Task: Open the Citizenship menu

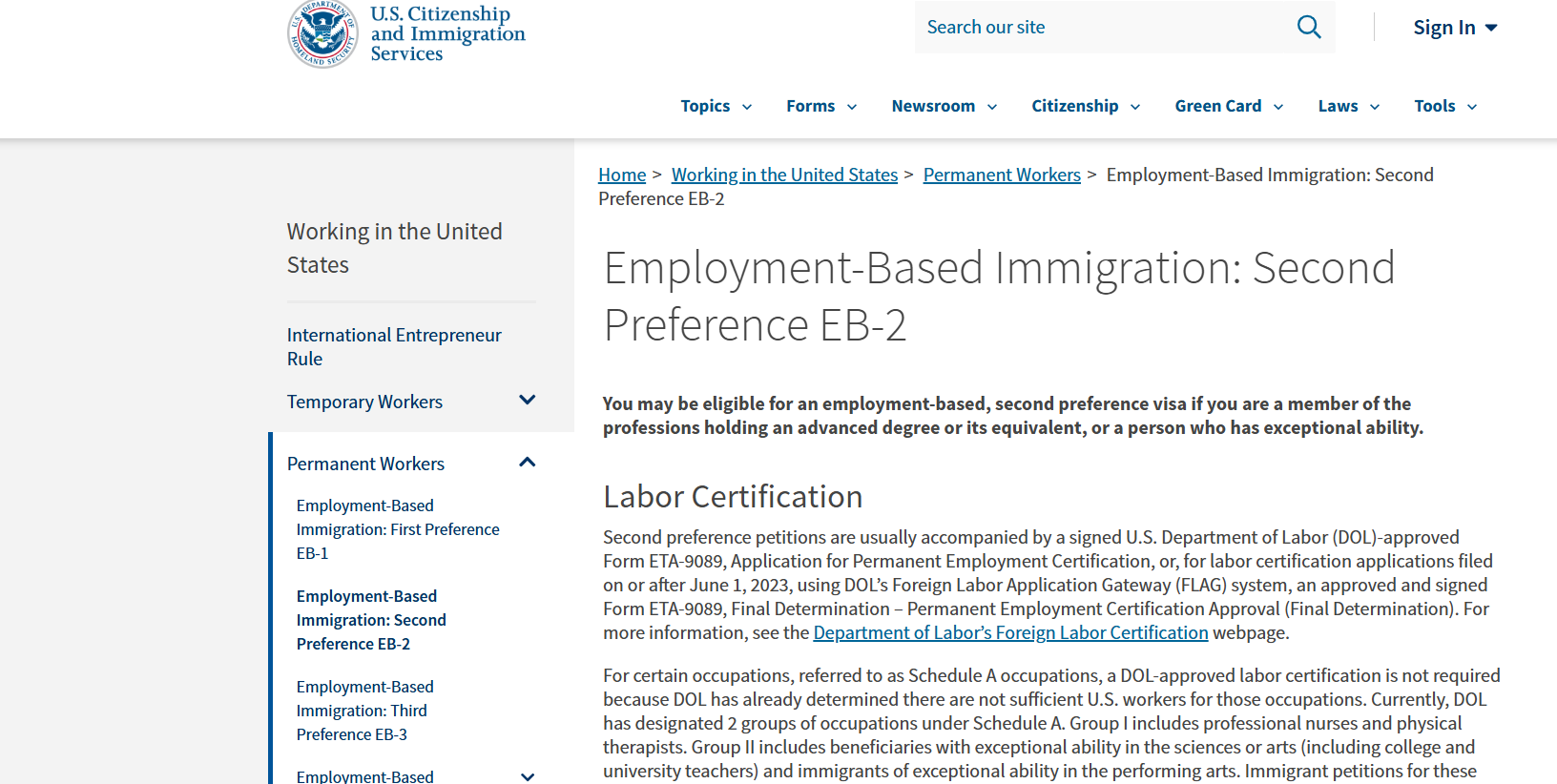Action: pos(1086,106)
